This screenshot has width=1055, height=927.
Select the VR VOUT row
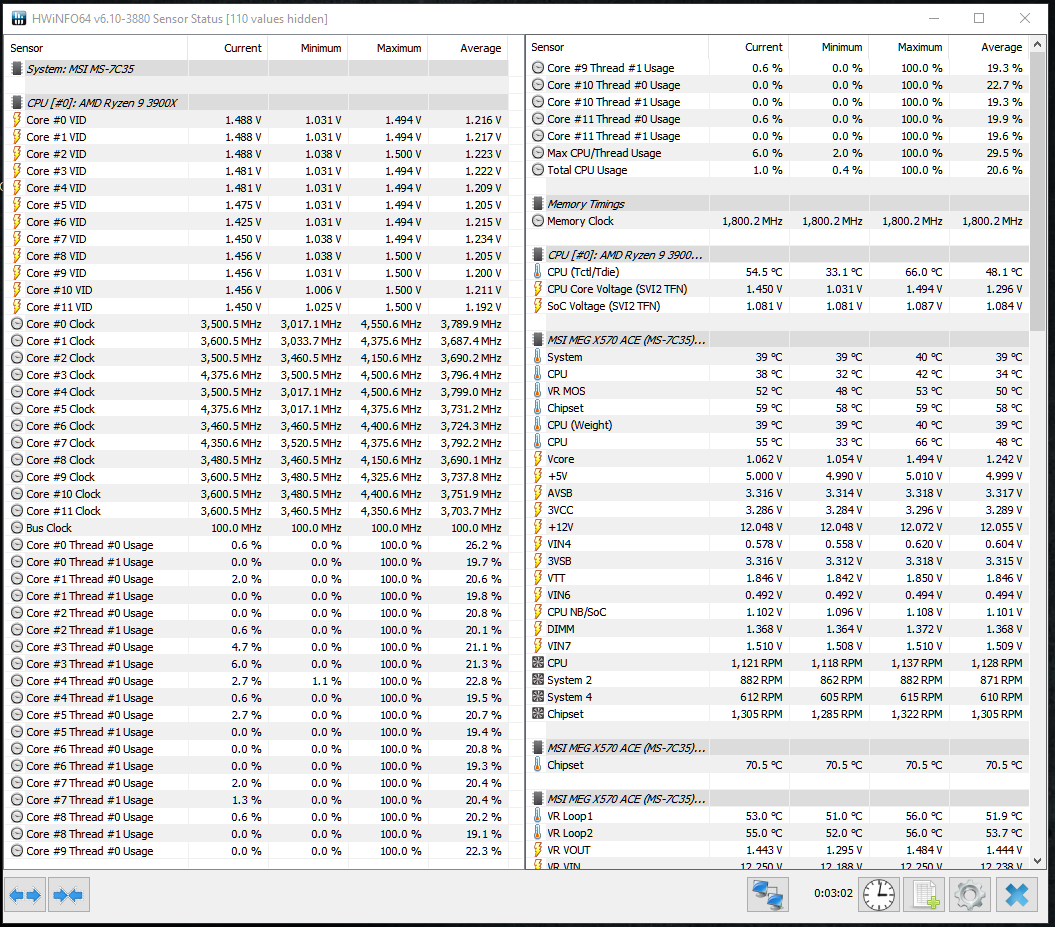778,850
